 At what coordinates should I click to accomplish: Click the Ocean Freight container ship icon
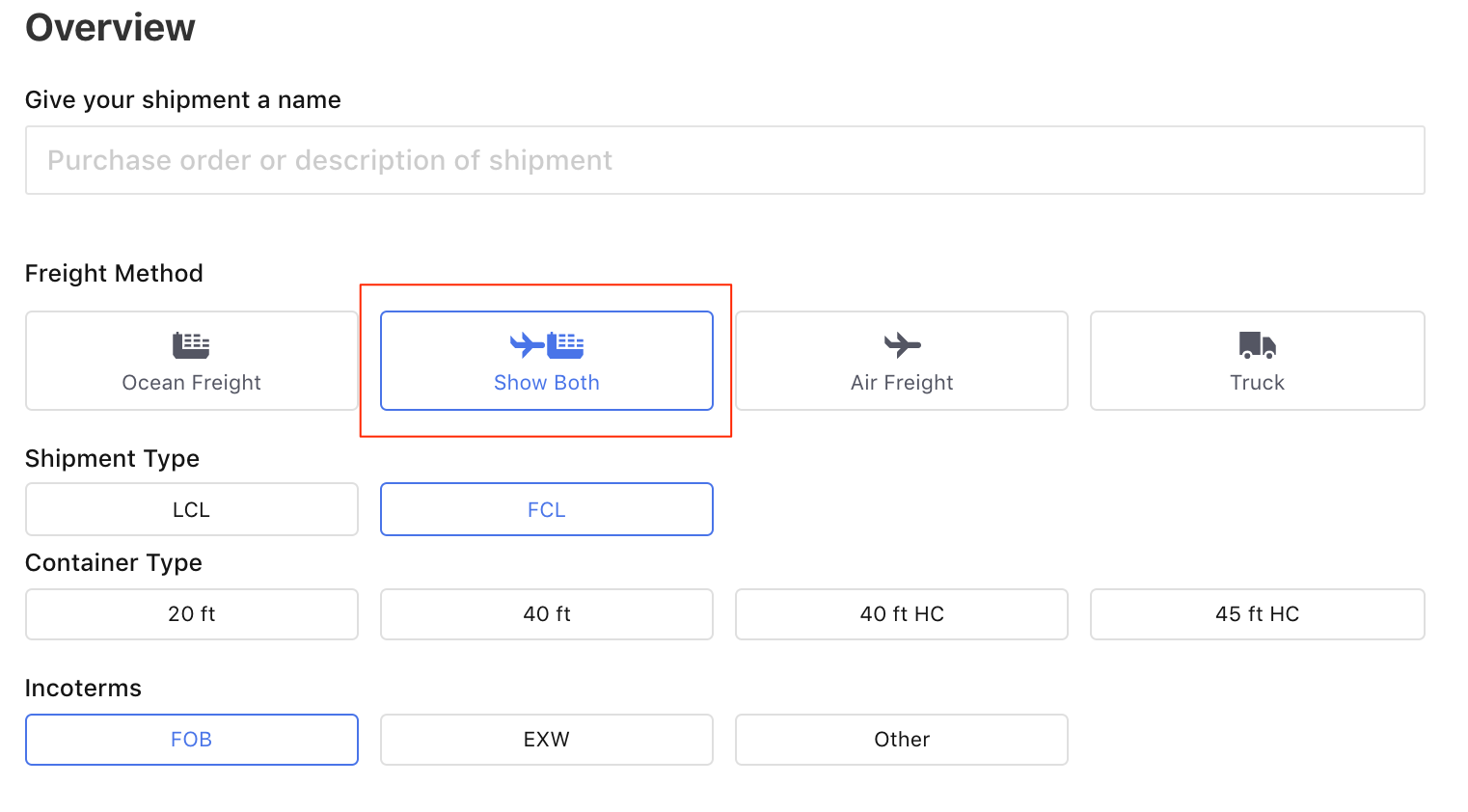point(191,344)
